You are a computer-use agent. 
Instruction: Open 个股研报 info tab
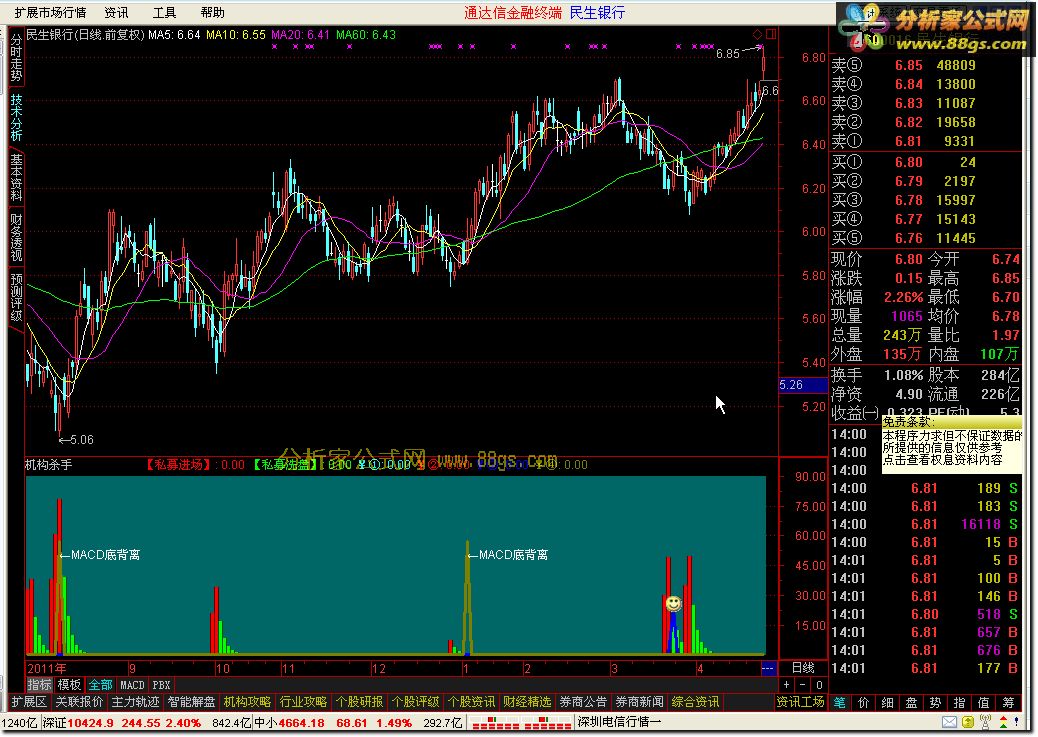pos(359,702)
